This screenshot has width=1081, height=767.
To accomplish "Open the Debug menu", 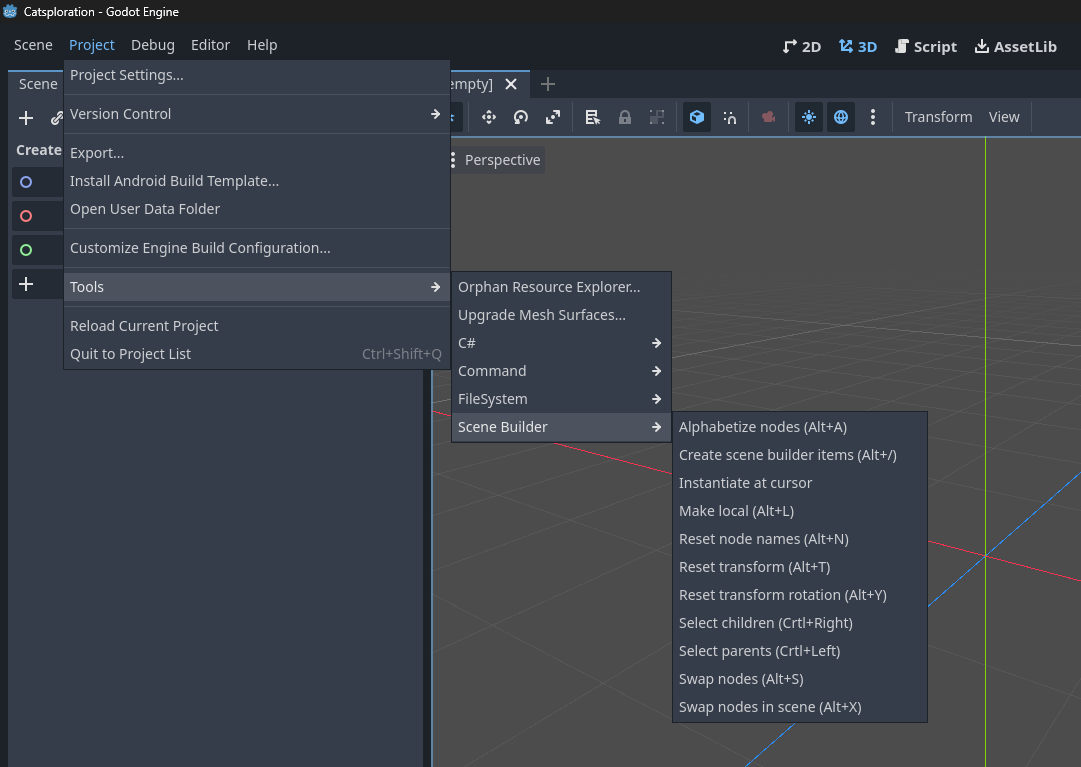I will tap(153, 45).
